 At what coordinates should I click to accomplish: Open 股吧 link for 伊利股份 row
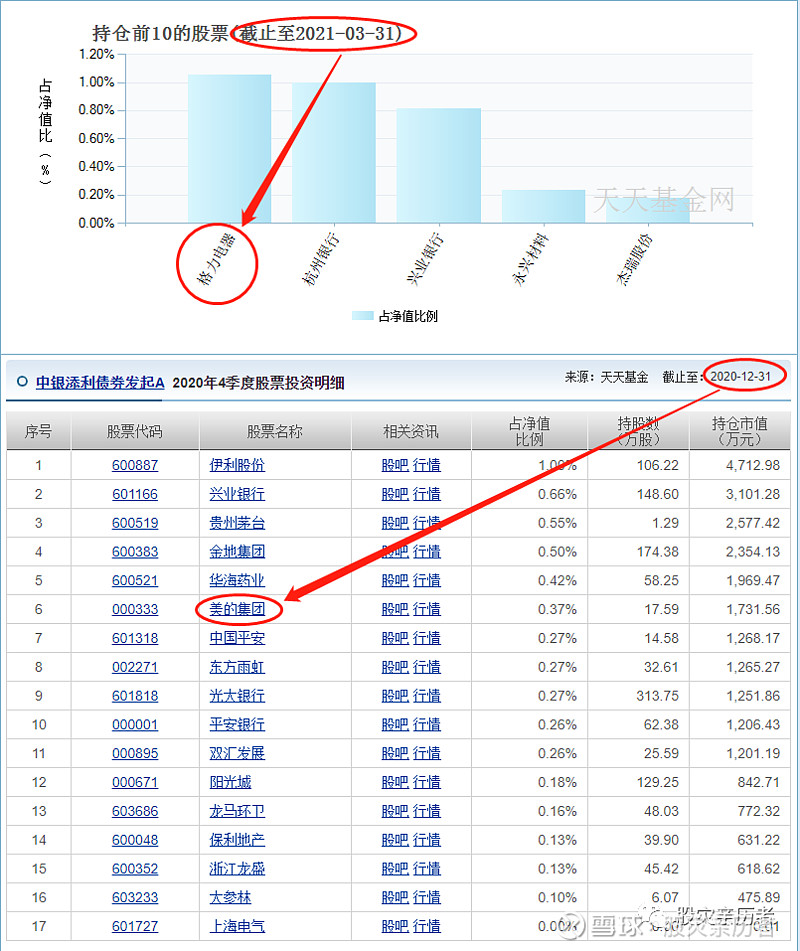[395, 465]
